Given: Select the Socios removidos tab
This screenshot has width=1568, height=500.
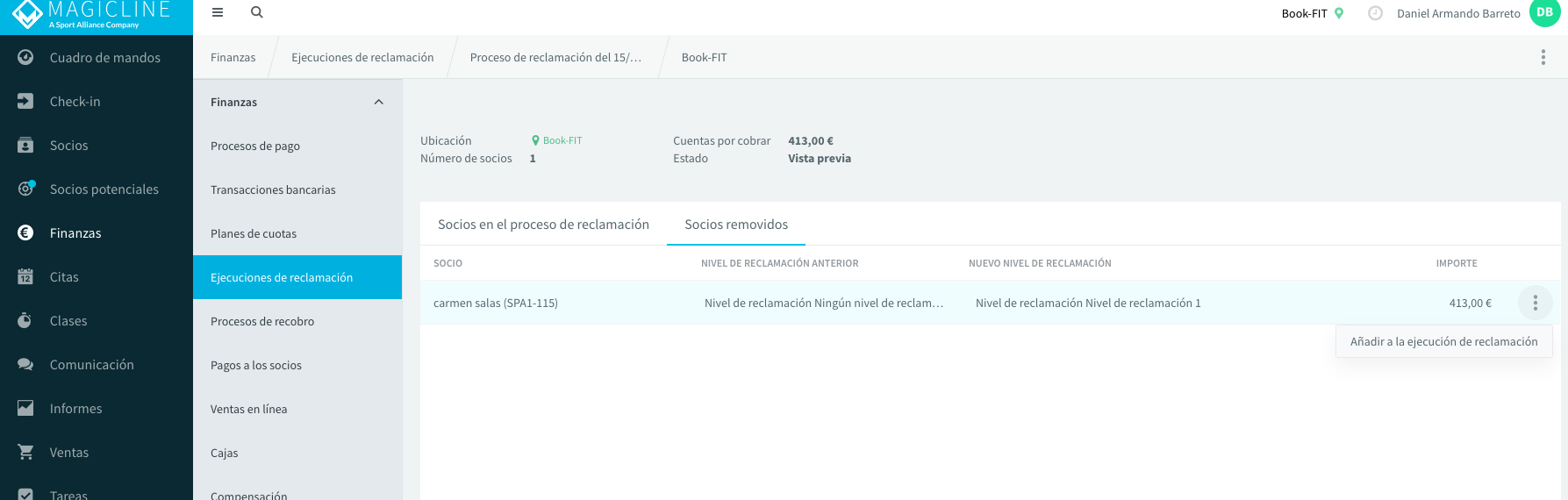Looking at the screenshot, I should 736,225.
